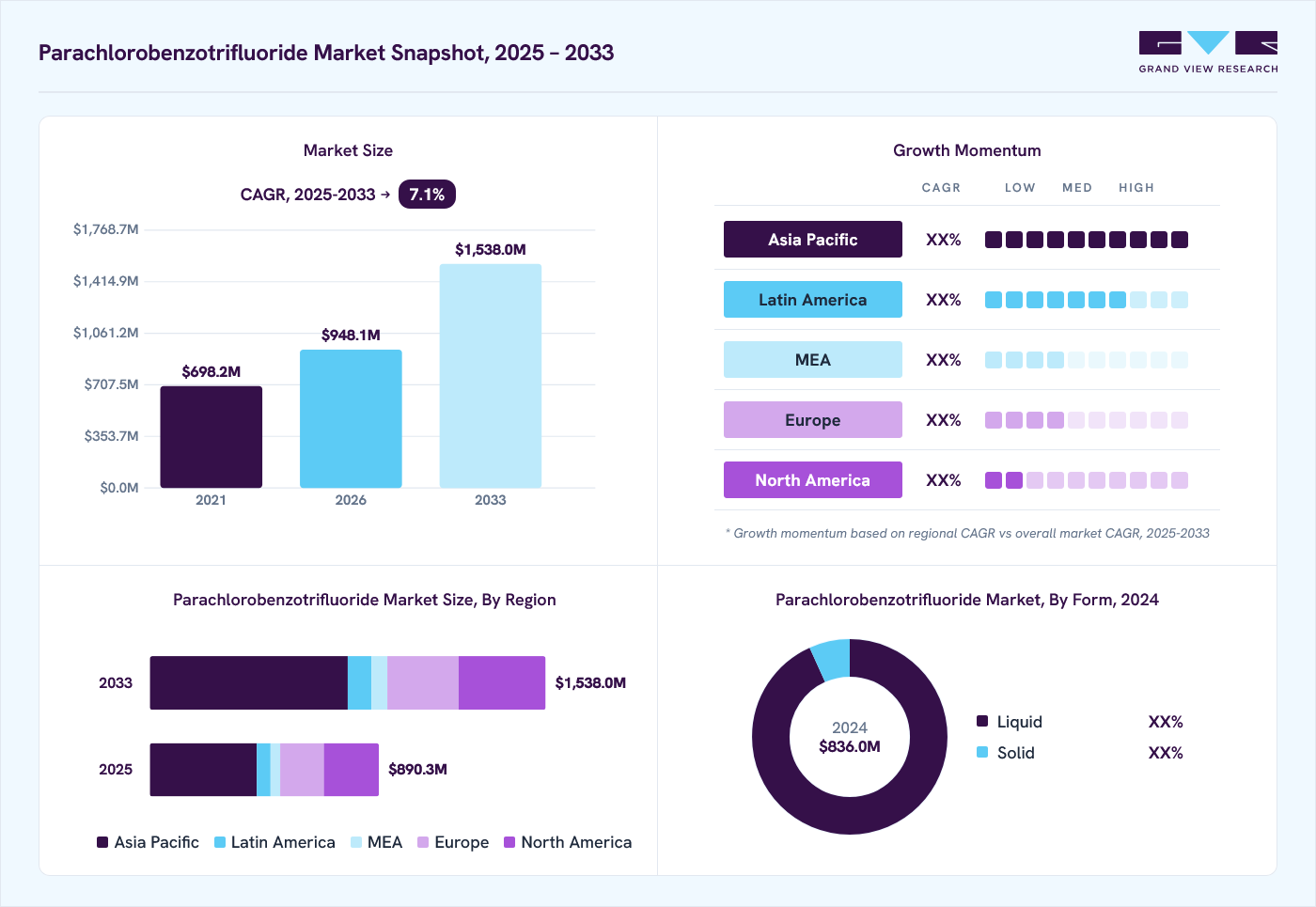Click the HIGH column header

point(1136,188)
